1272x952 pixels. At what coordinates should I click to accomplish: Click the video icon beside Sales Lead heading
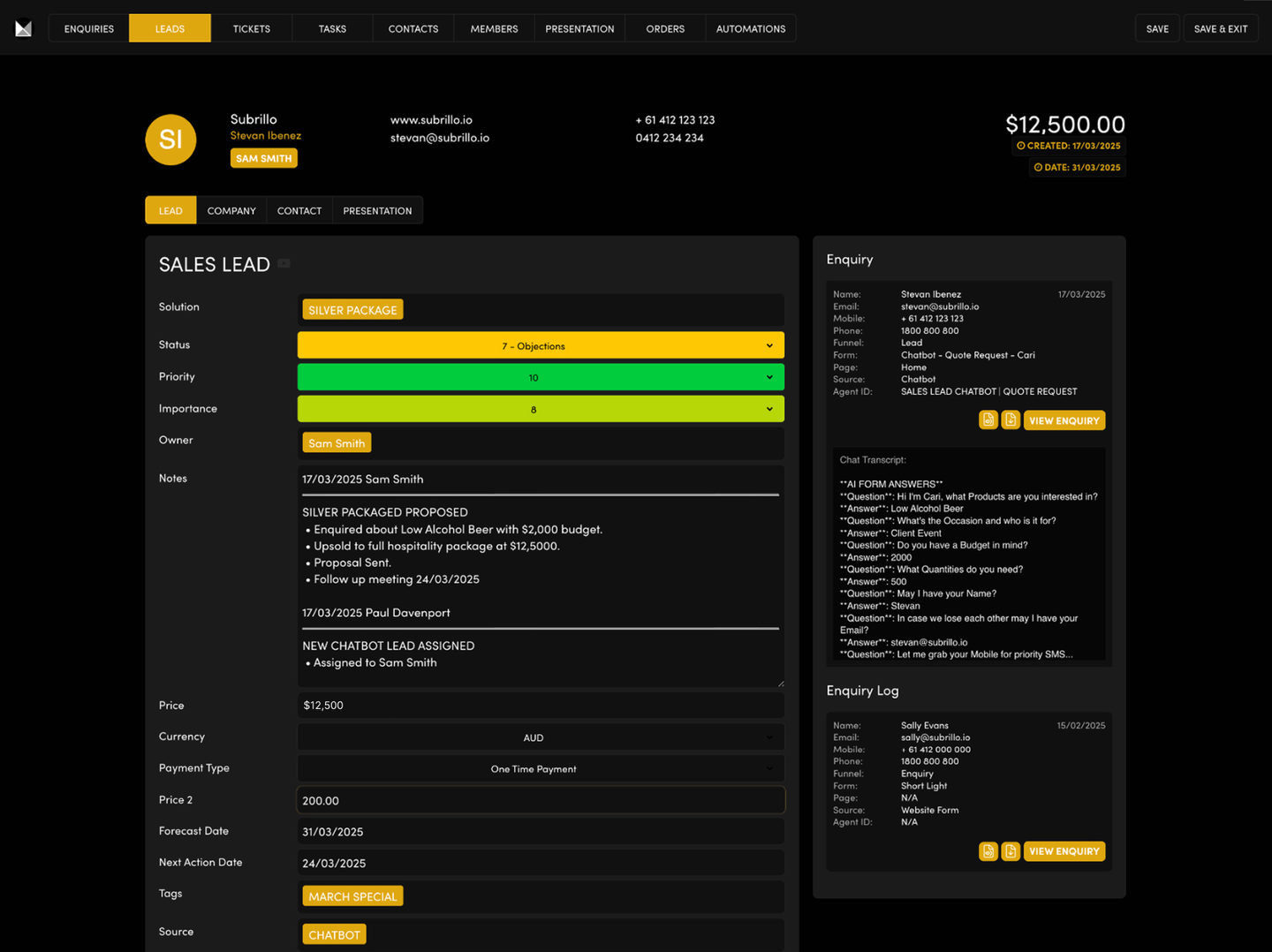[x=284, y=263]
